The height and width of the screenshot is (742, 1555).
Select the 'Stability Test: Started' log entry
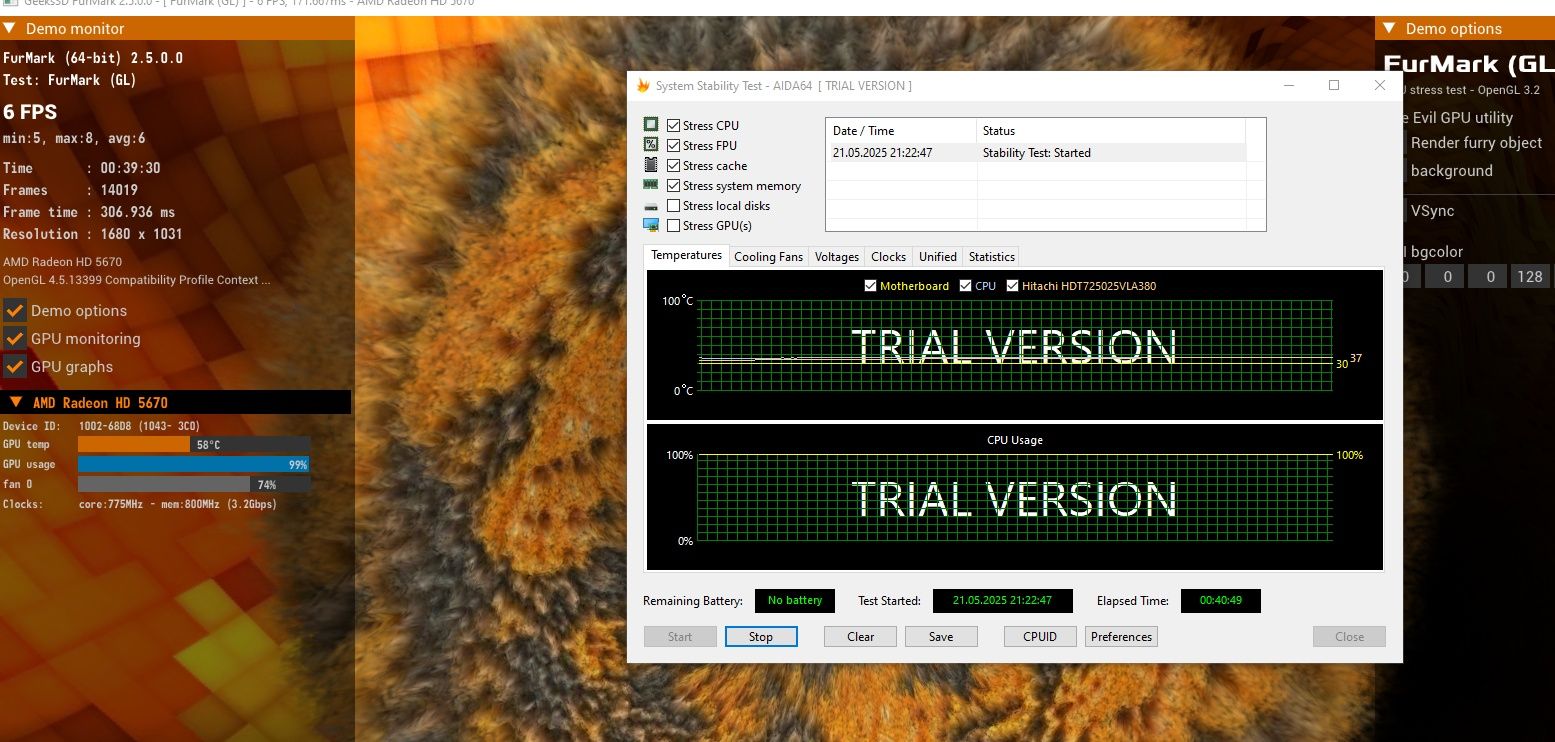[x=1035, y=153]
